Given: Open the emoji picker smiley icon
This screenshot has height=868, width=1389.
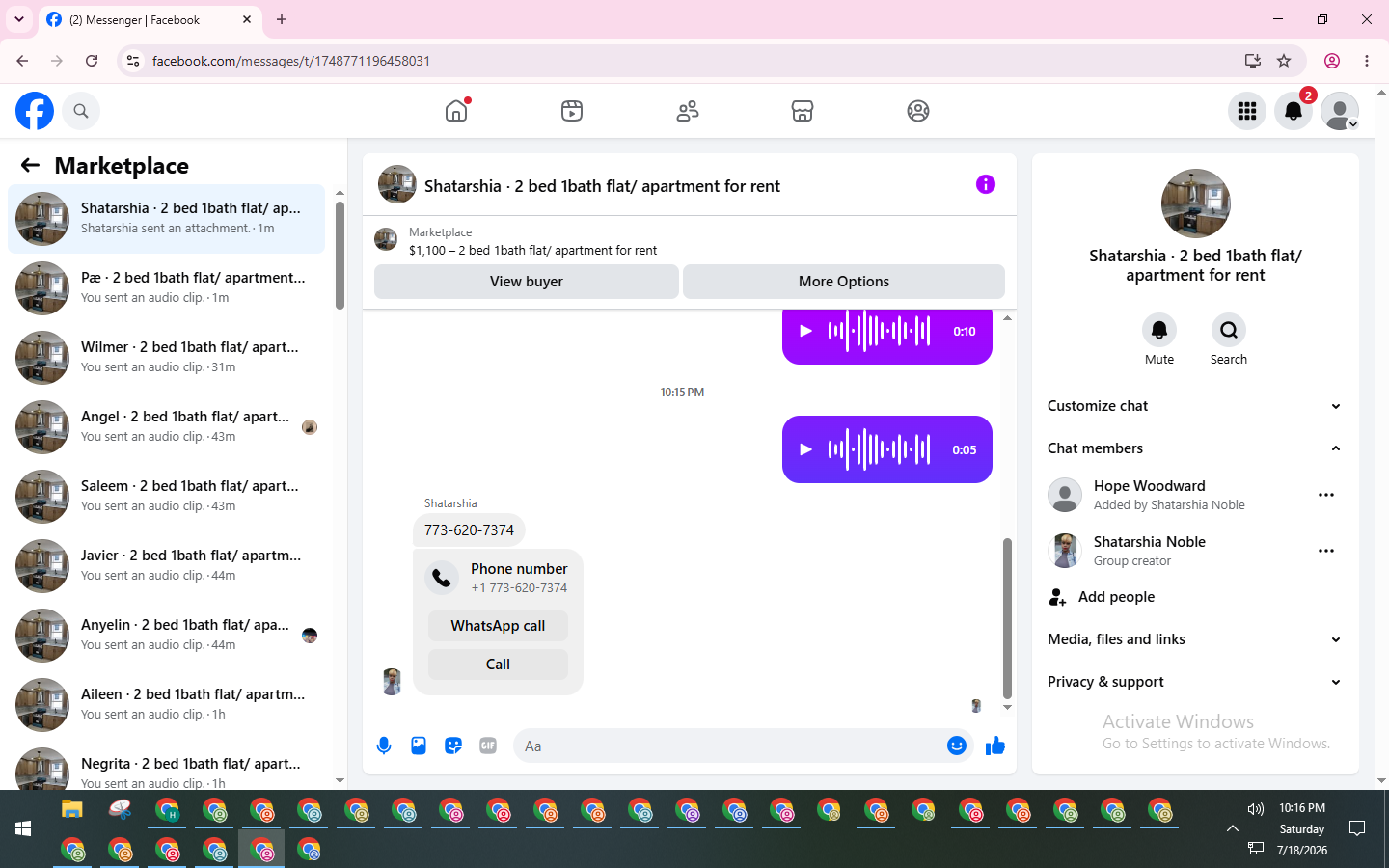Looking at the screenshot, I should click(957, 746).
